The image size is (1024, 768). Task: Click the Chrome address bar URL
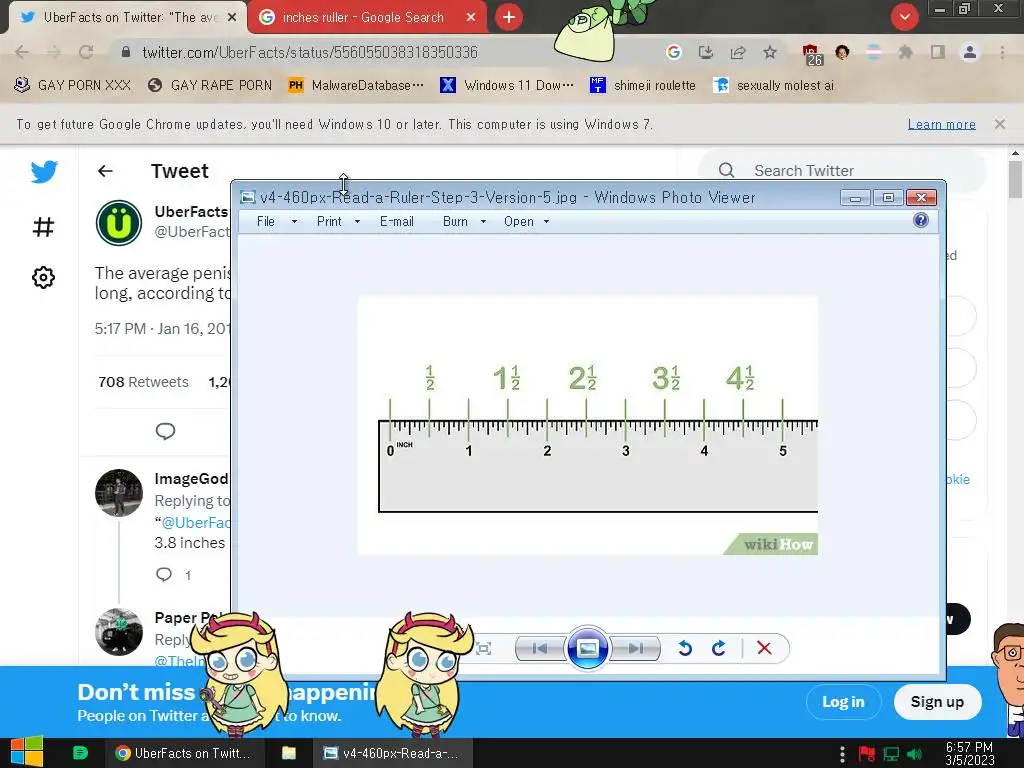pyautogui.click(x=310, y=52)
